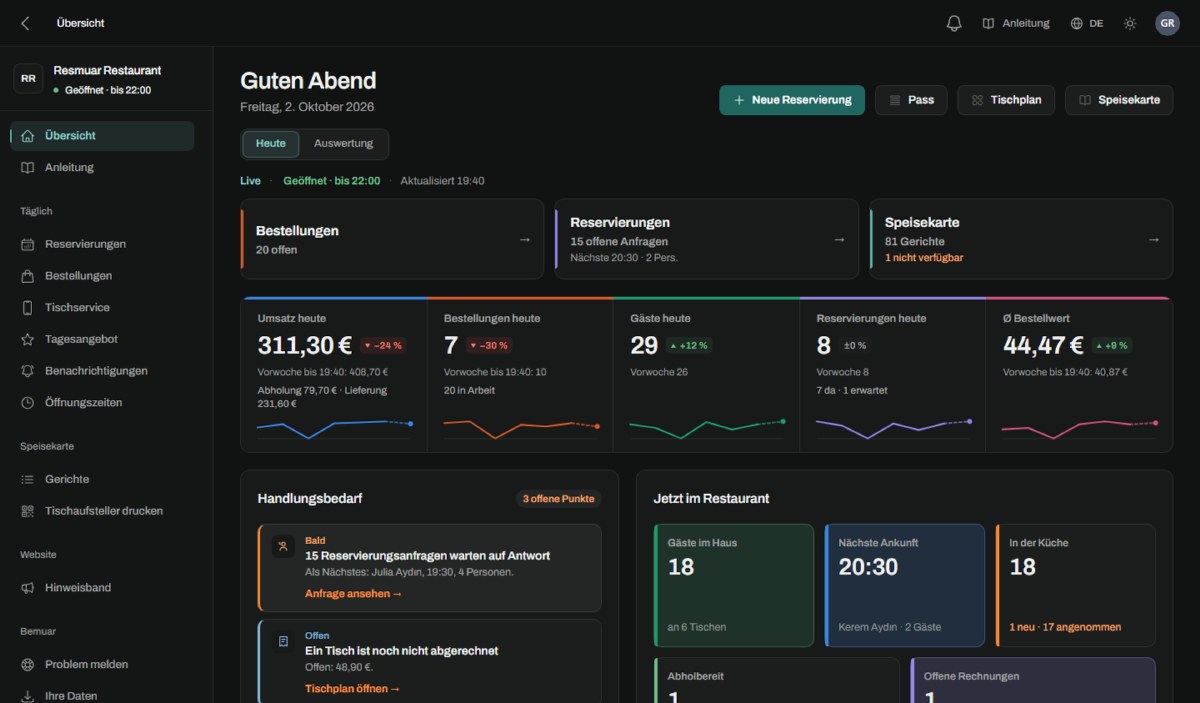
Task: Click the restaurant name Resmuar Restaurant
Action: [x=107, y=71]
